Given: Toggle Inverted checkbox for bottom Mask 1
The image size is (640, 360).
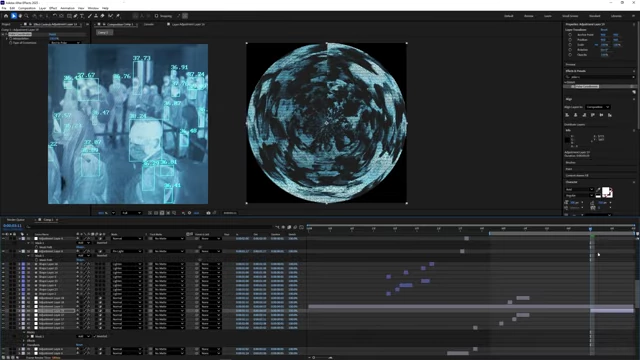Looking at the screenshot, I should point(95,336).
